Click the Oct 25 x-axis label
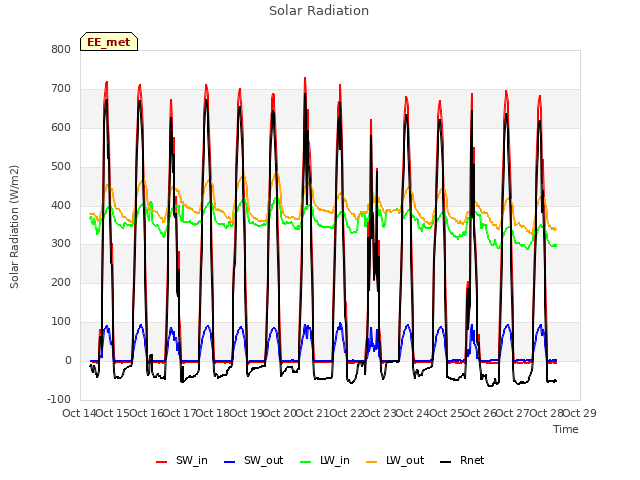 446,413
